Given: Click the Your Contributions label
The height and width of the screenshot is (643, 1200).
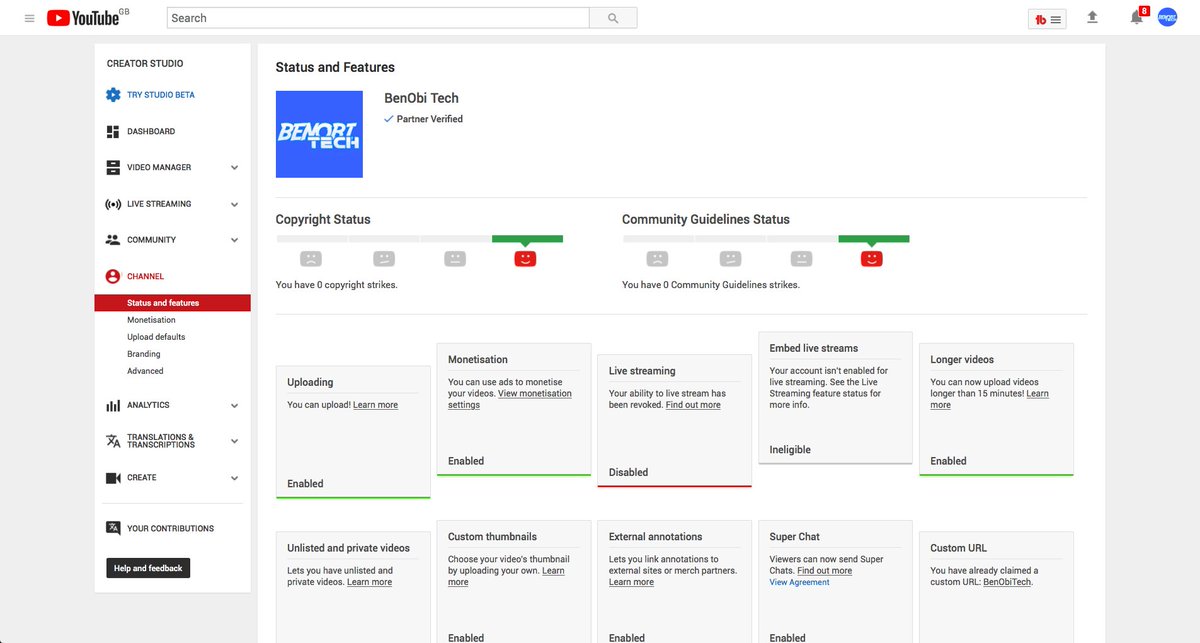Looking at the screenshot, I should click(170, 528).
